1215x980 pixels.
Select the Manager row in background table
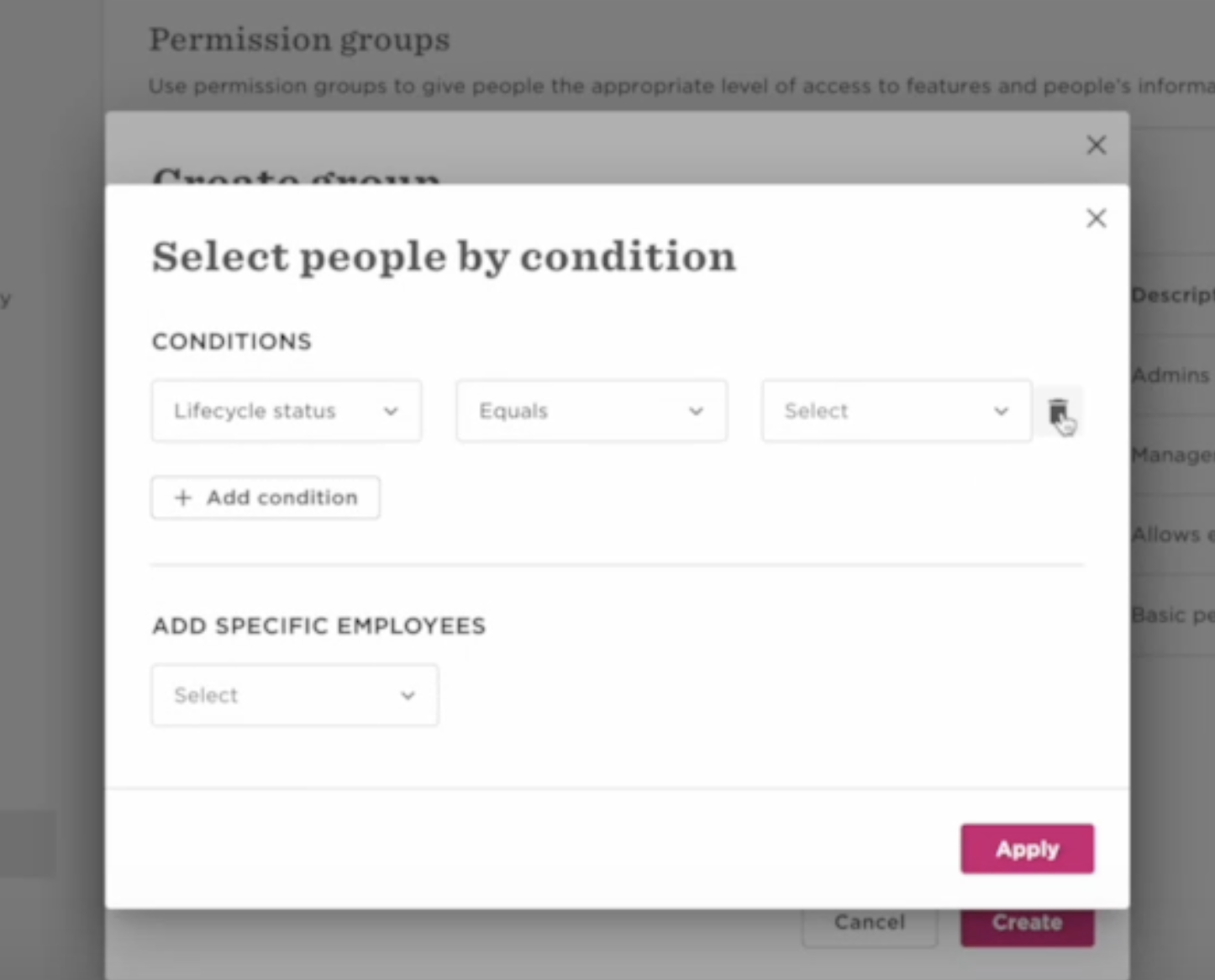[x=1171, y=455]
